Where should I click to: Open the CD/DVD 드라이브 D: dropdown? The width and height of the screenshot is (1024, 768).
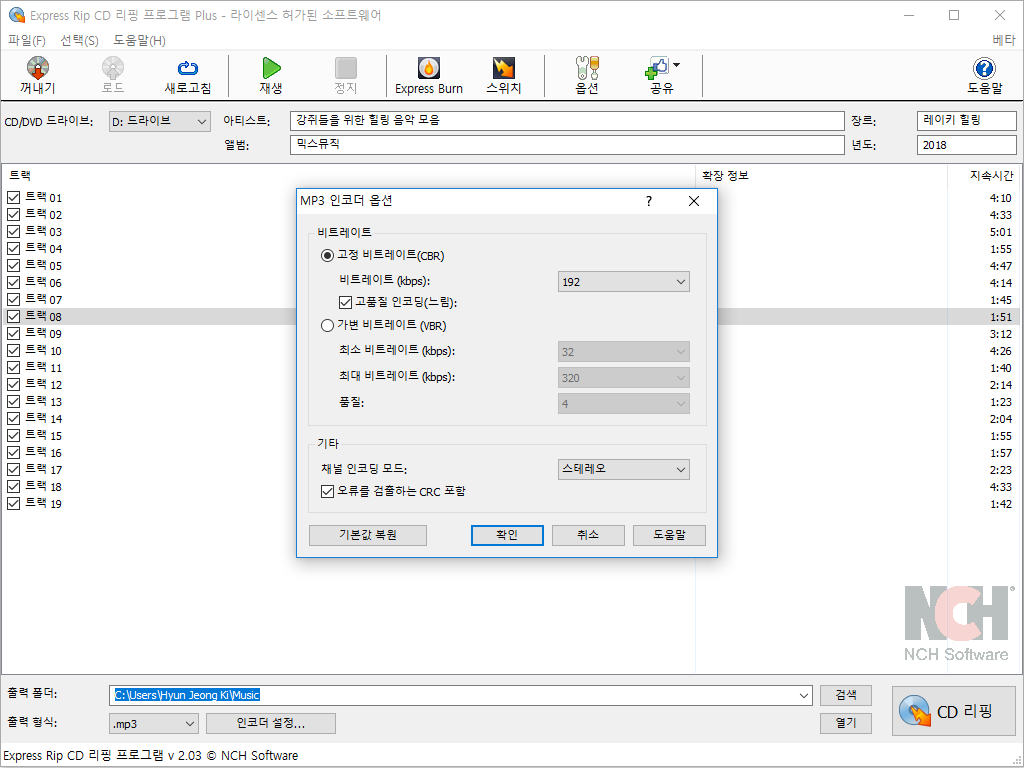click(159, 121)
